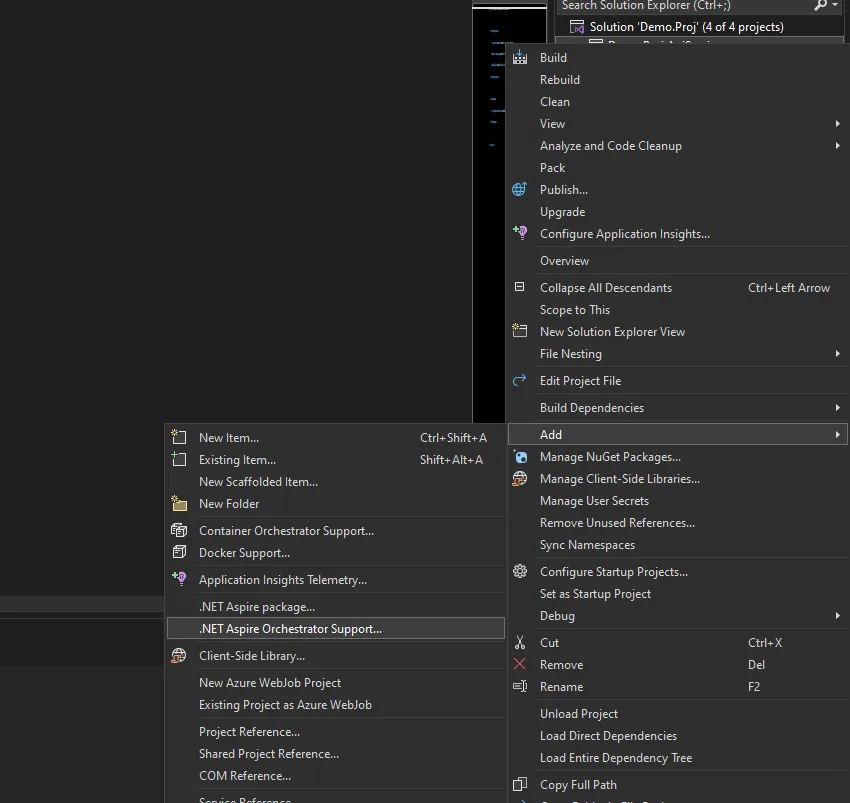Click the Build icon in context menu
The image size is (850, 803).
click(519, 58)
